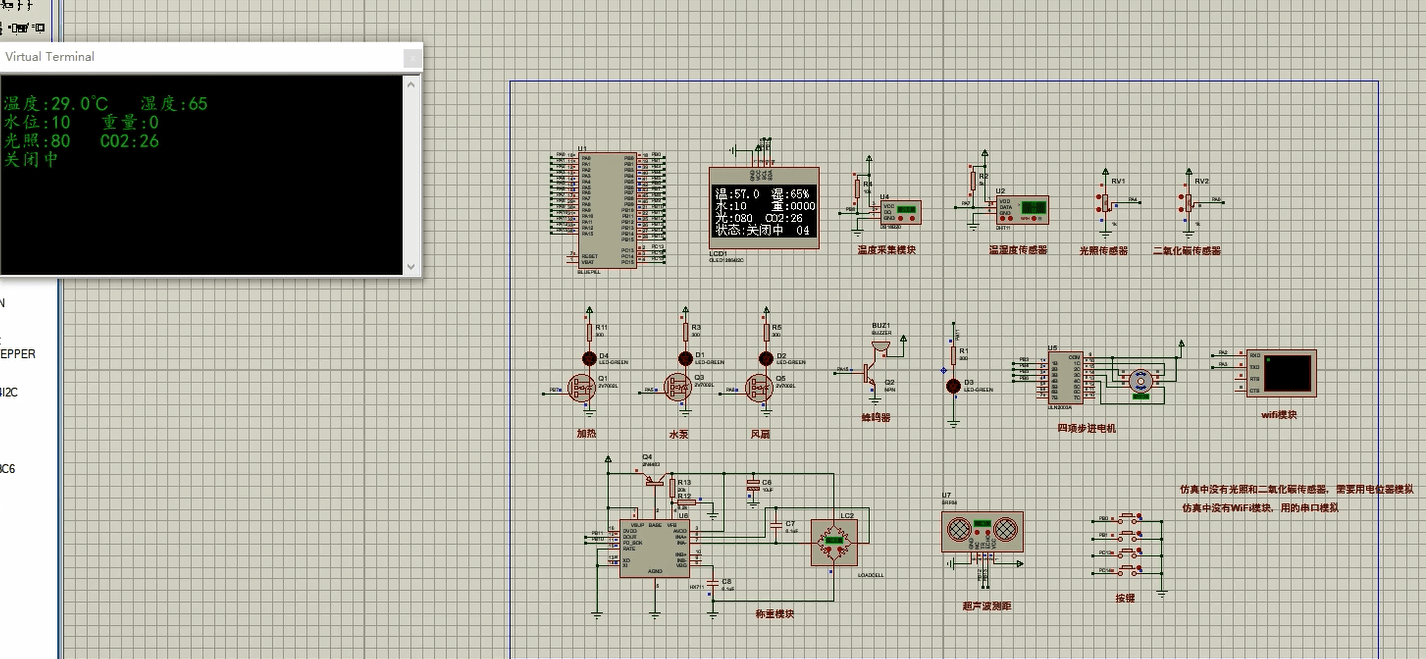Click the HX711 weighing chip U6
The height and width of the screenshot is (659, 1426).
tap(655, 548)
